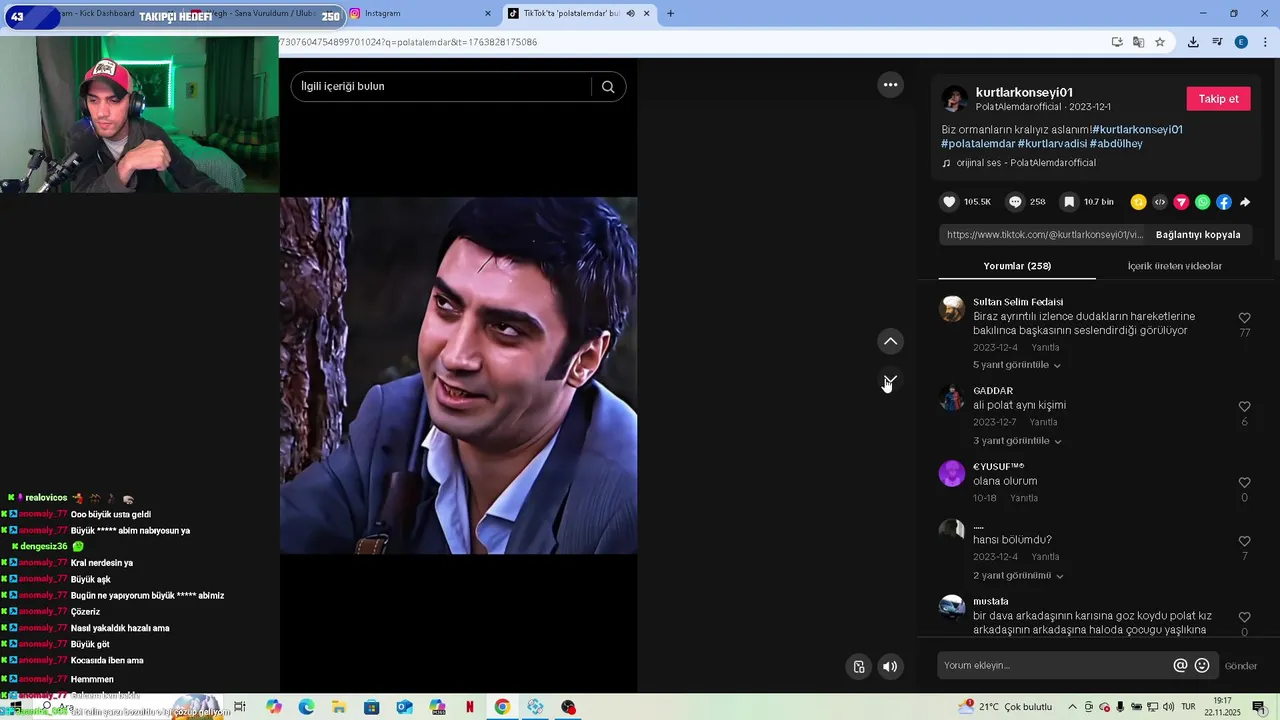This screenshot has height=720, width=1280.
Task: Open kurtlarkonseyi01 profile name
Action: coord(1024,92)
